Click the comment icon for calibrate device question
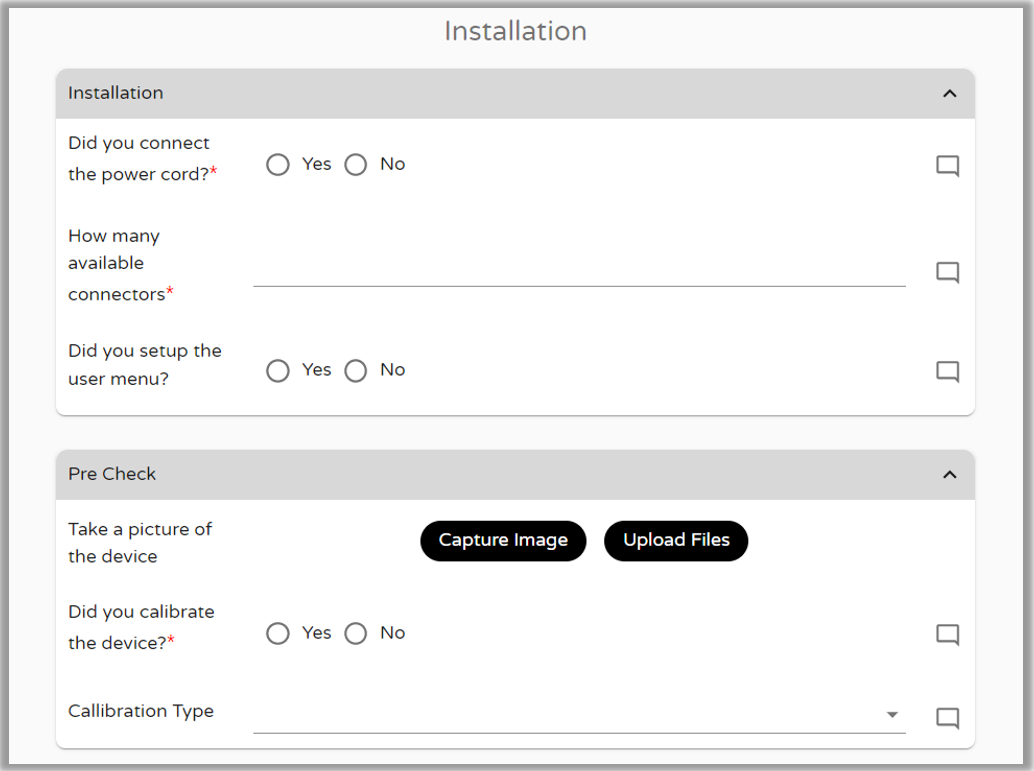 click(947, 634)
